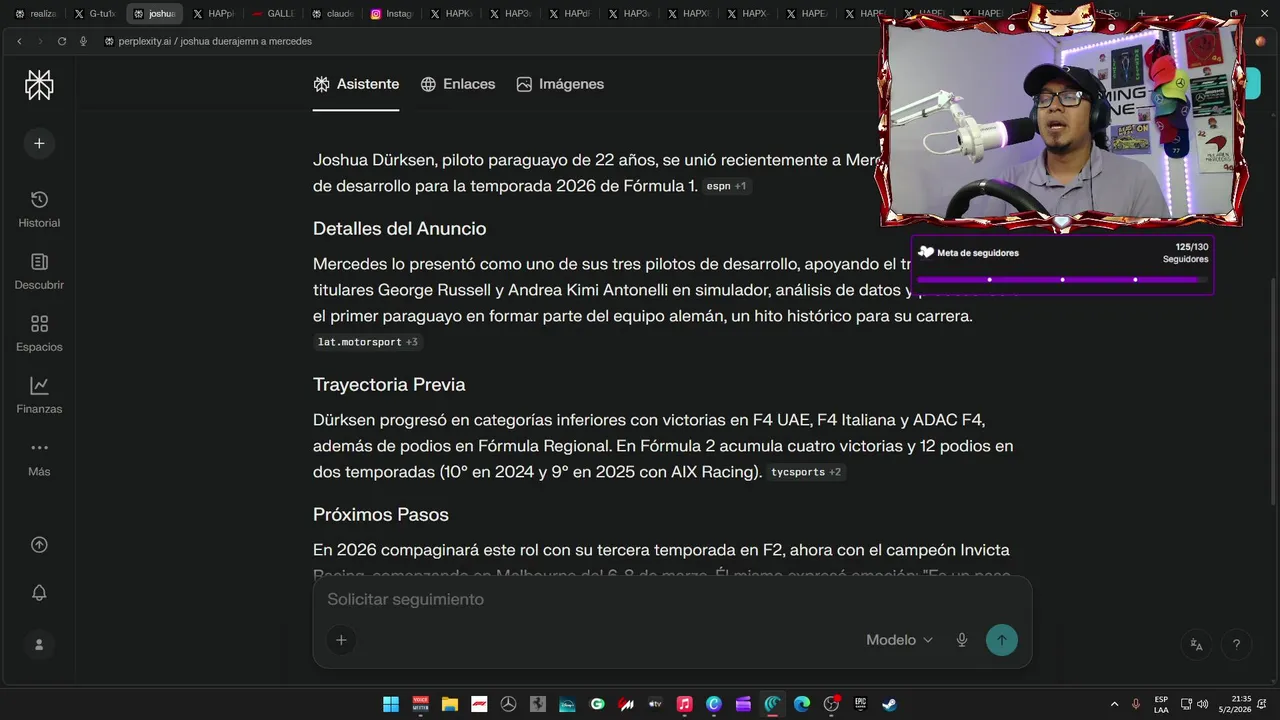Open the ESP LAA keyboard language switcher

click(1161, 704)
